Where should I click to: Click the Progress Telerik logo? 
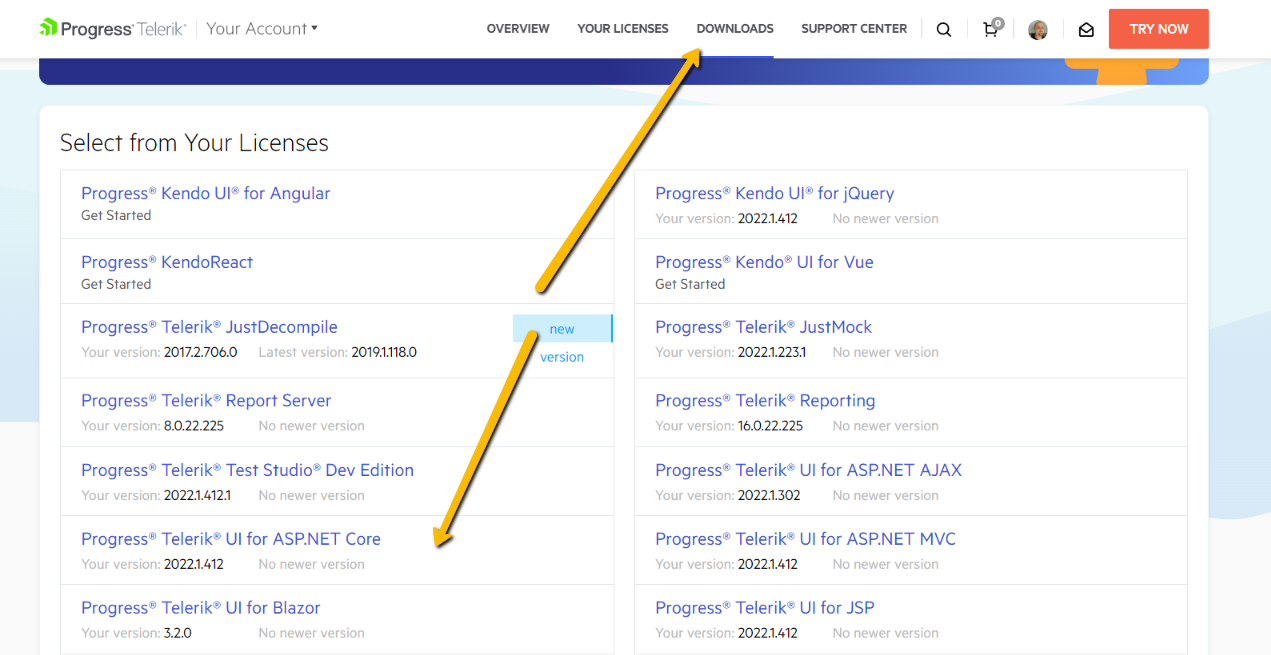113,28
